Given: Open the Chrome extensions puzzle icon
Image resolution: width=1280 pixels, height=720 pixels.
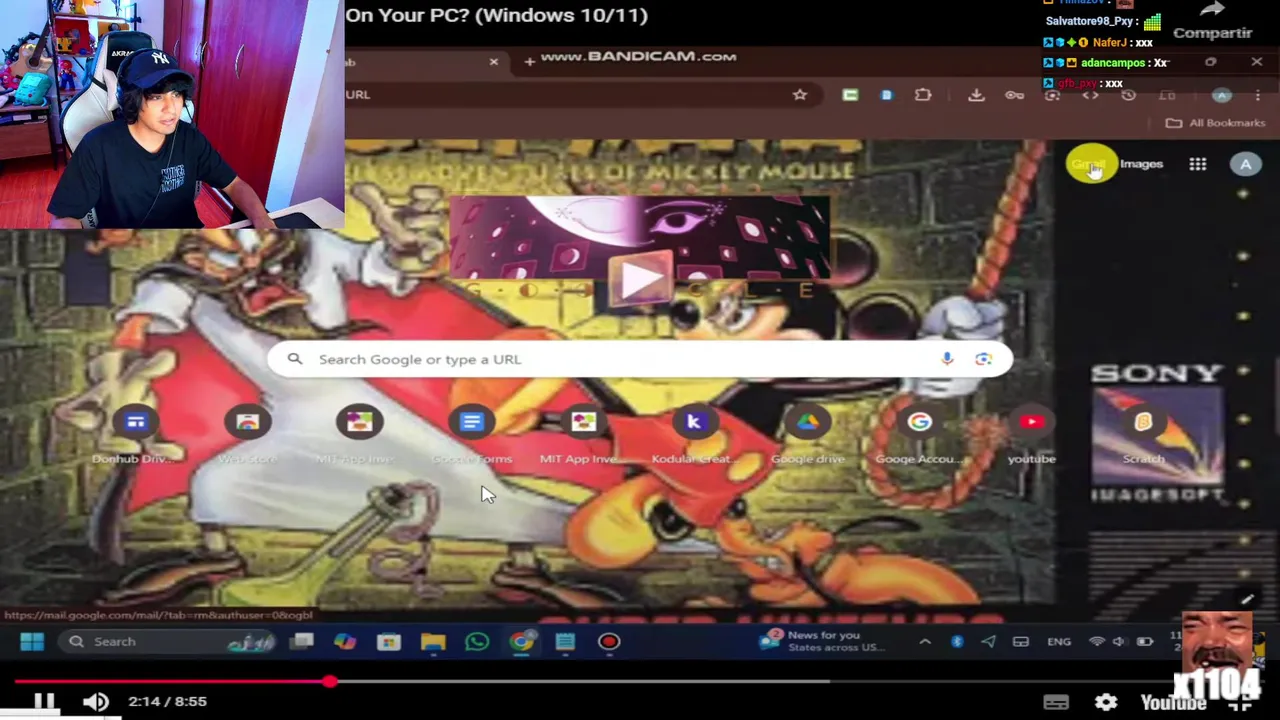Looking at the screenshot, I should coord(923,94).
